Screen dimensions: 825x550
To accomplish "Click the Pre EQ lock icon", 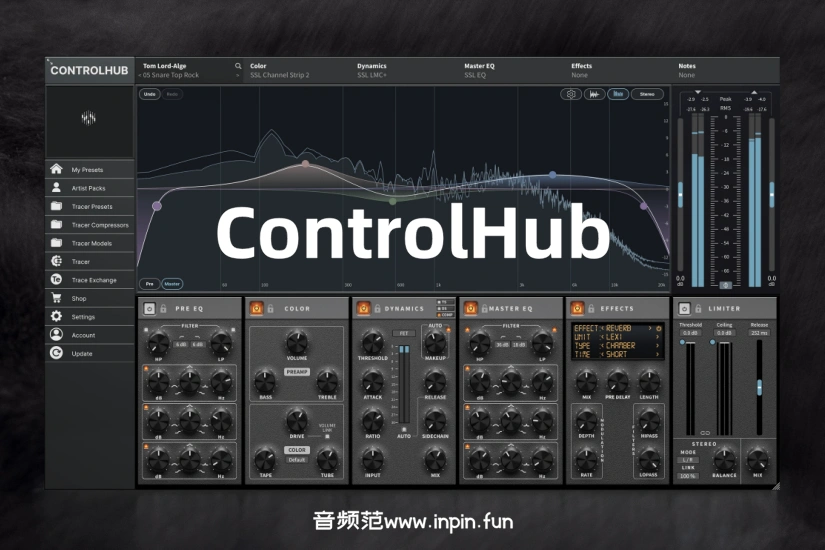I will pyautogui.click(x=163, y=308).
